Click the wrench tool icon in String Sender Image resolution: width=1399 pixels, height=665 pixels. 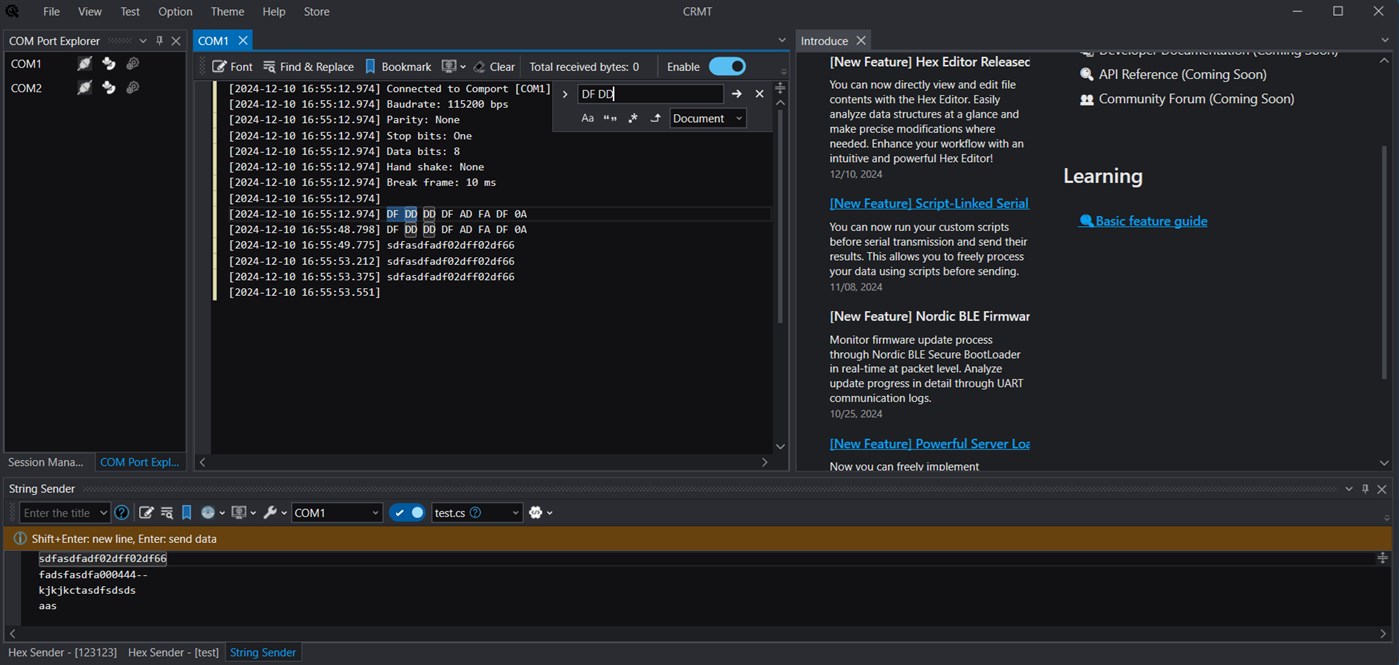coord(270,513)
